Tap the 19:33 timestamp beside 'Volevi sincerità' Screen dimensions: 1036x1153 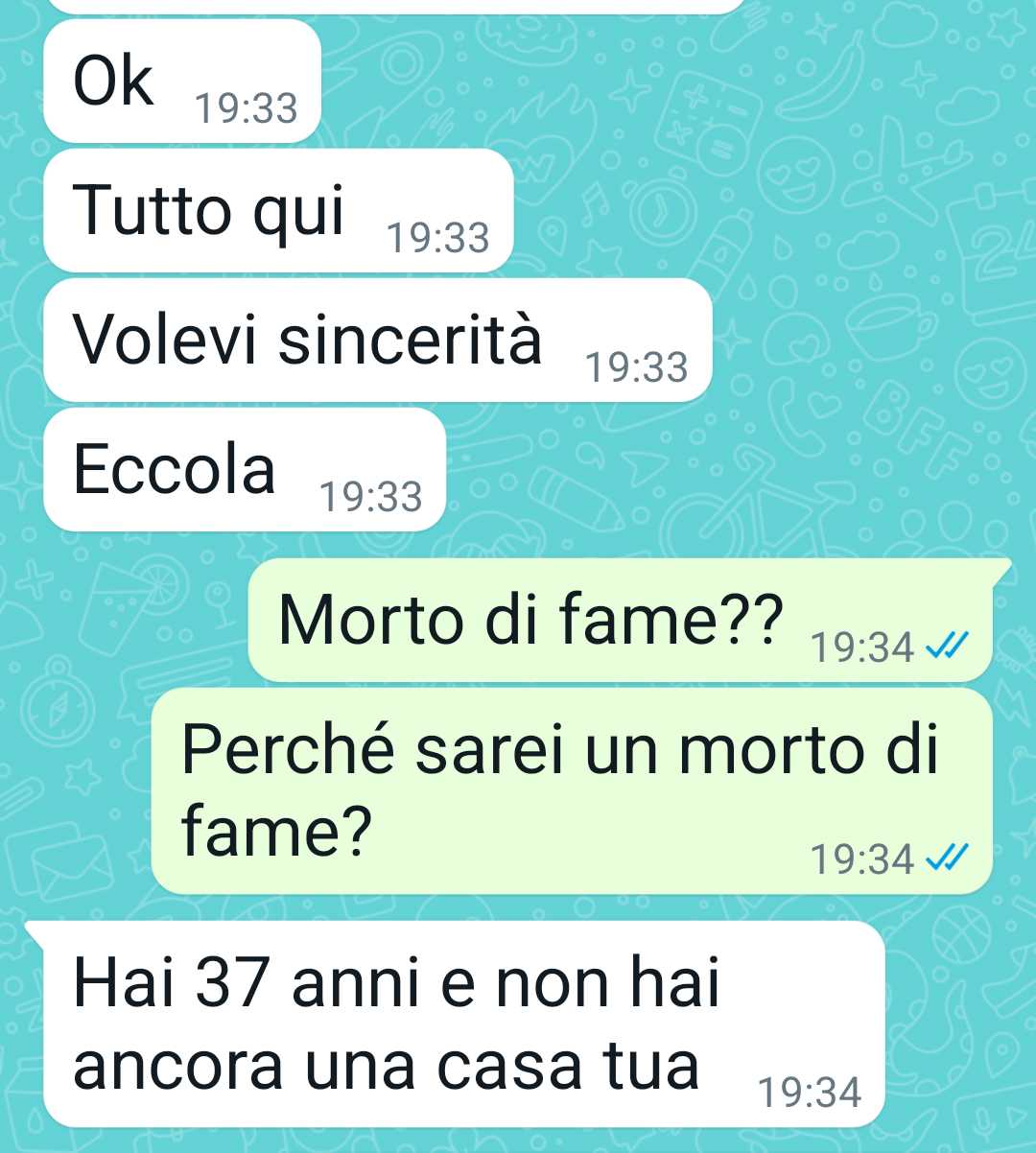pyautogui.click(x=637, y=366)
